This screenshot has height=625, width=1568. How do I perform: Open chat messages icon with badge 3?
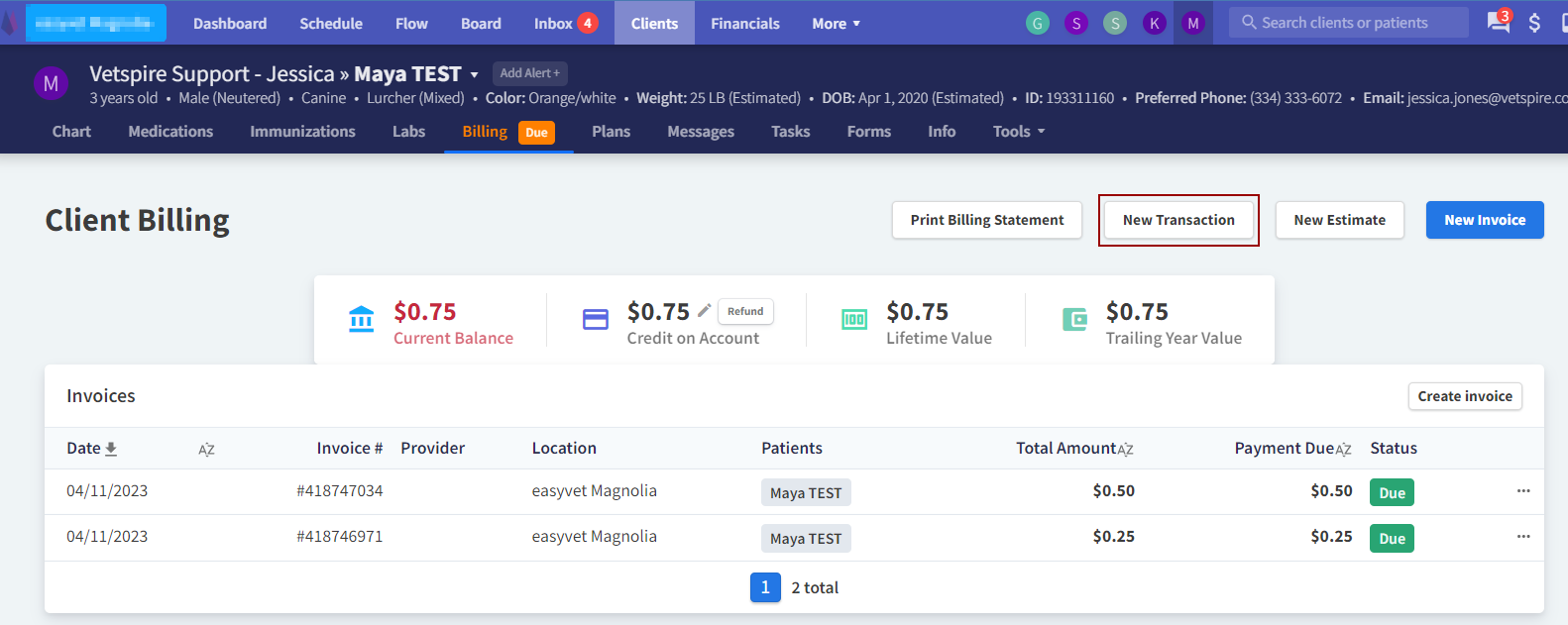point(1499,22)
